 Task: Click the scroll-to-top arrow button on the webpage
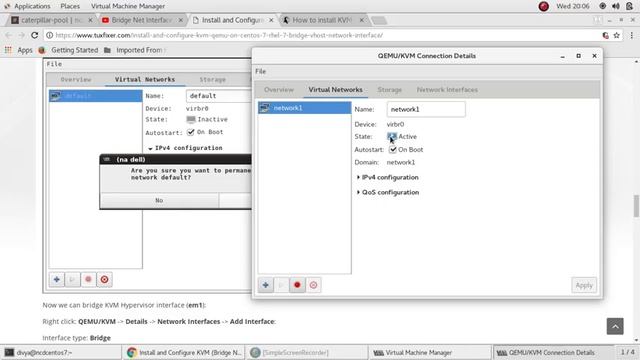pos(615,326)
